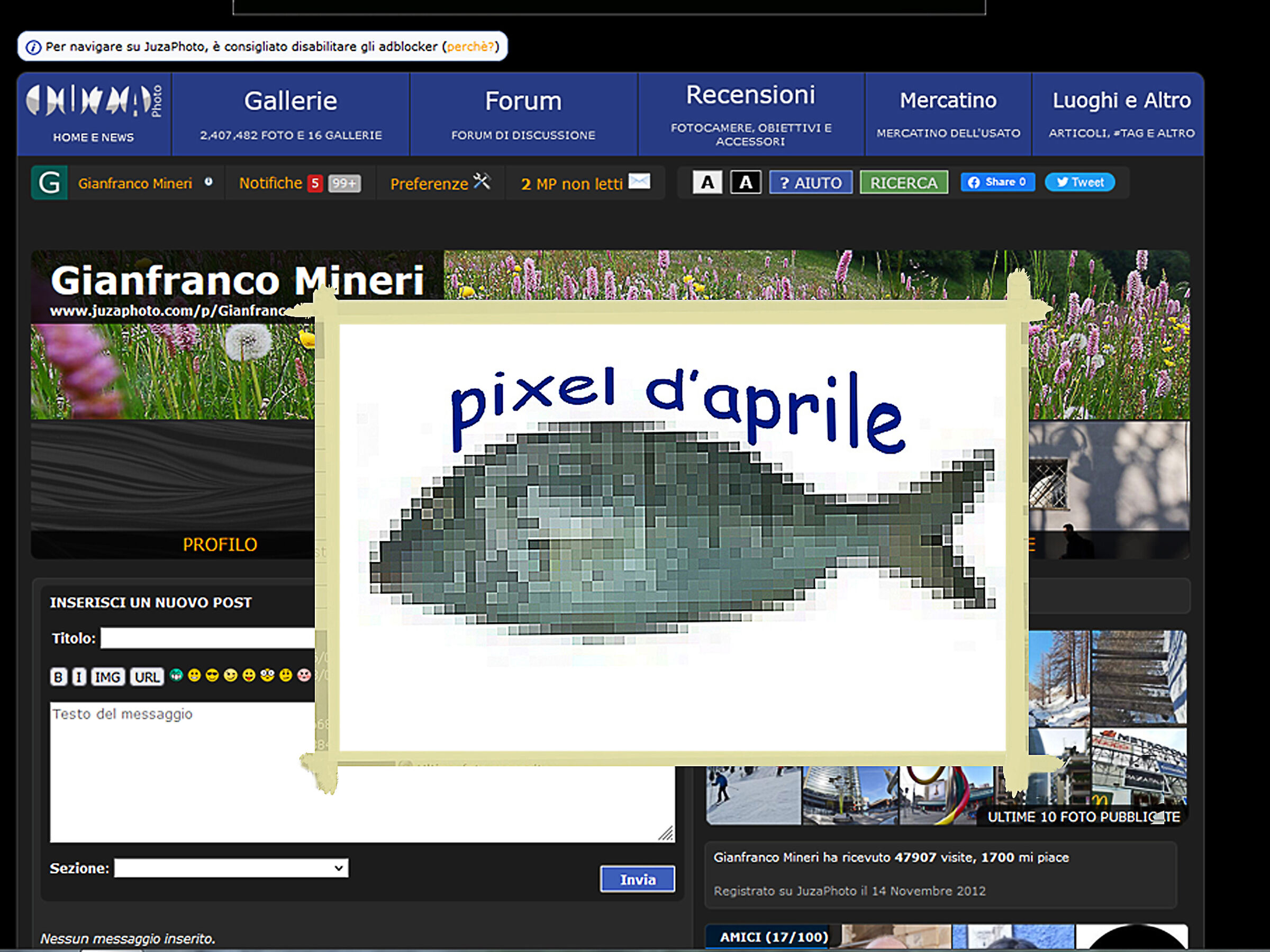The height and width of the screenshot is (952, 1270).
Task: Open Preferenze via the wrench icon
Action: pos(482,182)
